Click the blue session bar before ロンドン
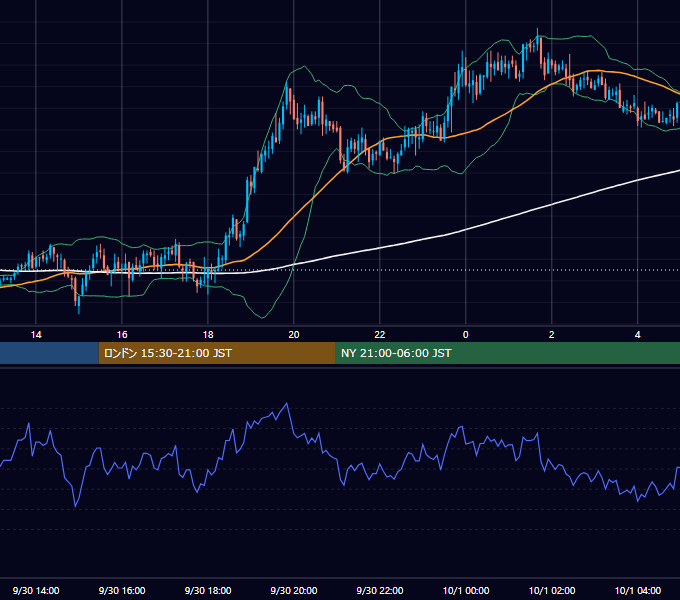This screenshot has width=680, height=600. point(49,353)
